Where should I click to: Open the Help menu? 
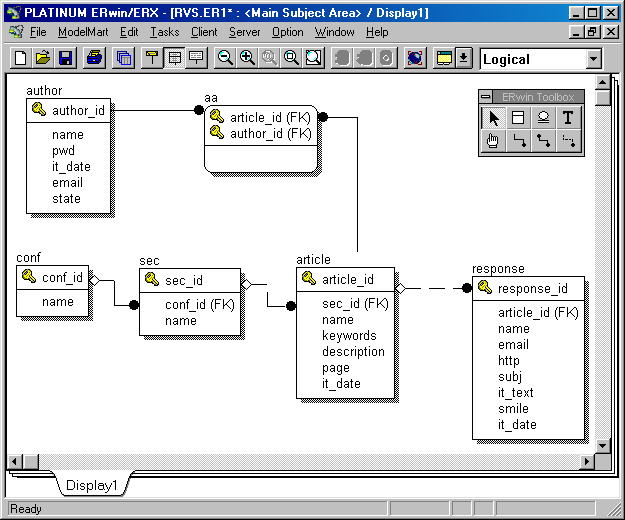[377, 32]
